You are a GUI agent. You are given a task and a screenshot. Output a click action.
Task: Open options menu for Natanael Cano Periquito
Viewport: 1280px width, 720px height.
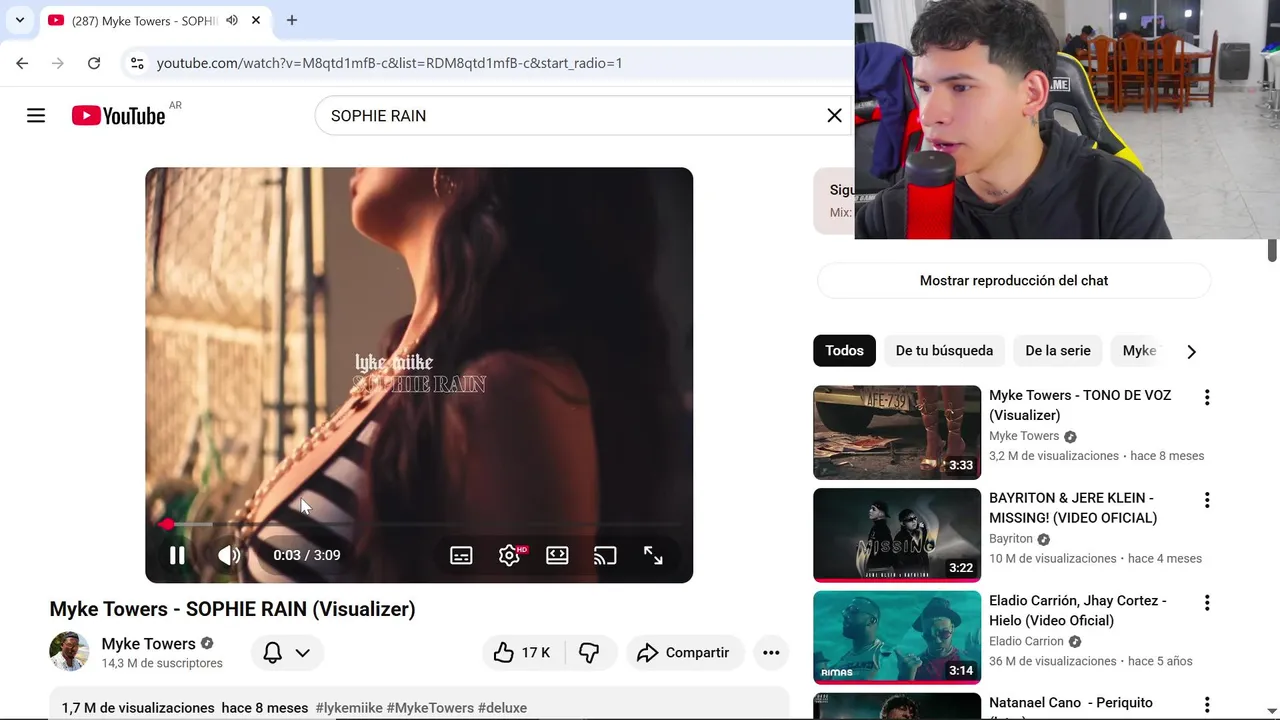1207,705
